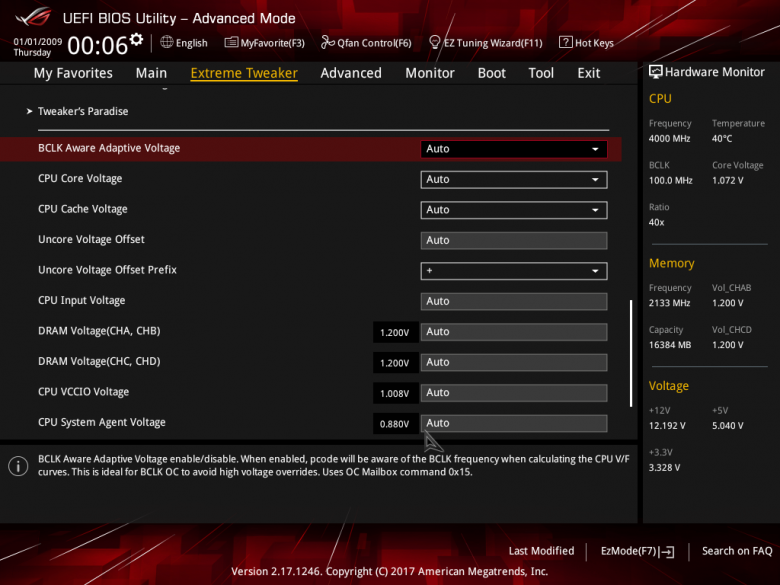Click the CPU Input Voltage field

514,301
